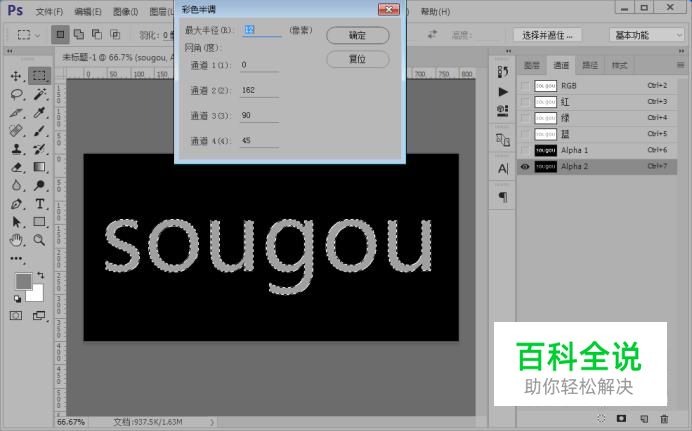Image resolution: width=692 pixels, height=431 pixels.
Task: Select the Healing Brush tool
Action: pyautogui.click(x=16, y=131)
